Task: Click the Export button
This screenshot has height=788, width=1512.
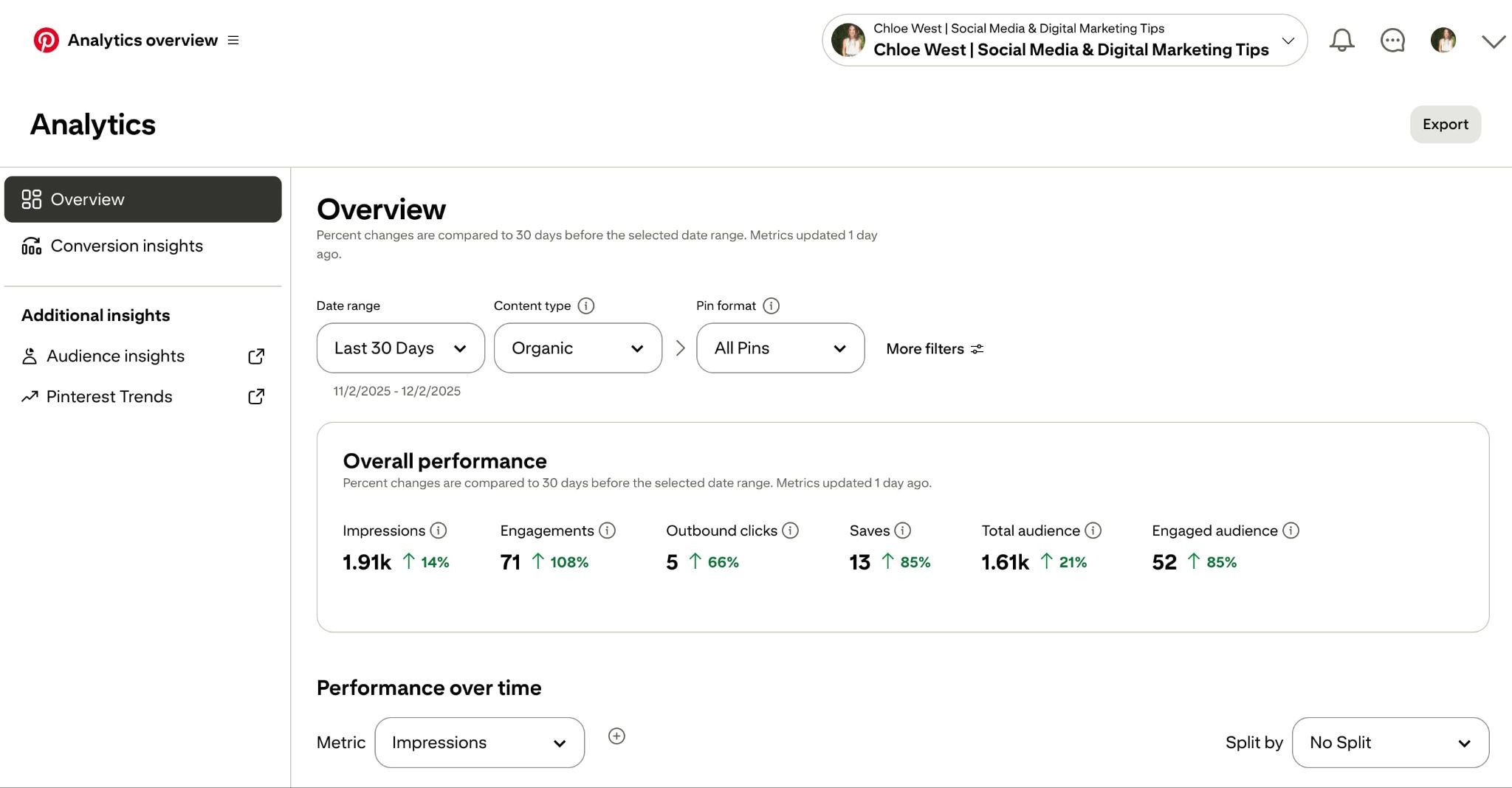Action: click(1444, 124)
